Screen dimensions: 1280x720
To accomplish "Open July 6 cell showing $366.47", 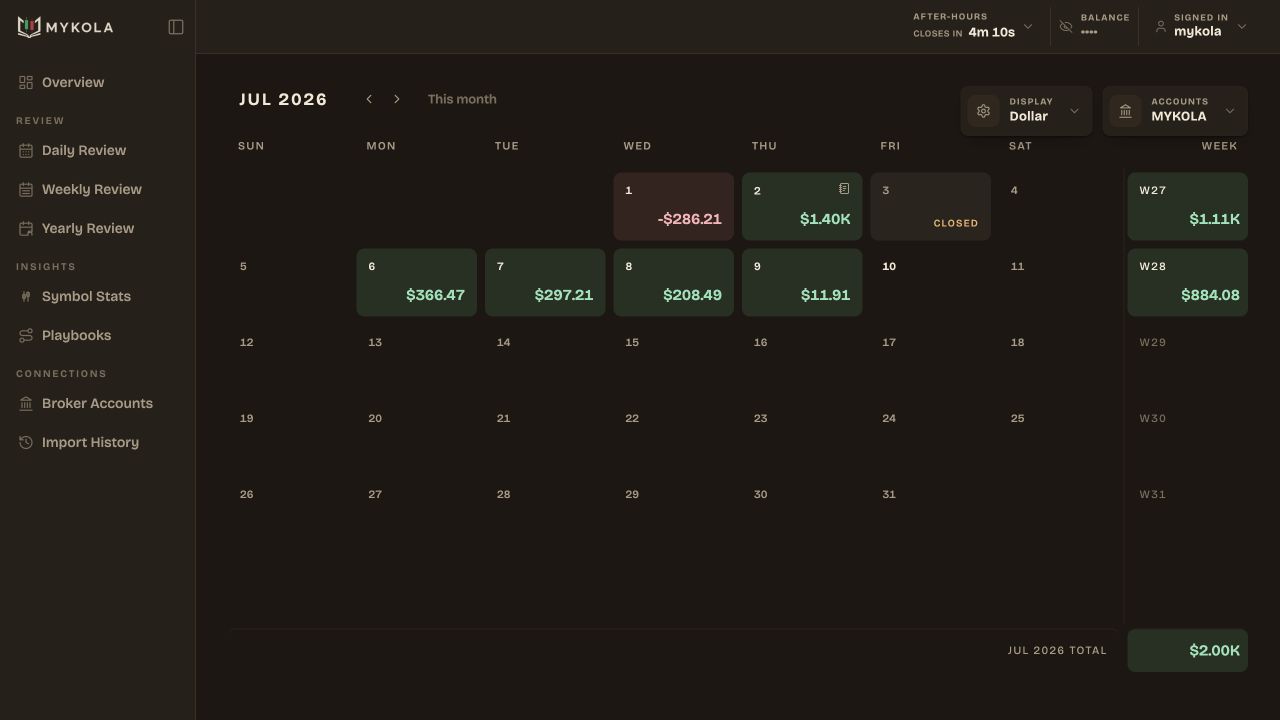I will tap(417, 283).
